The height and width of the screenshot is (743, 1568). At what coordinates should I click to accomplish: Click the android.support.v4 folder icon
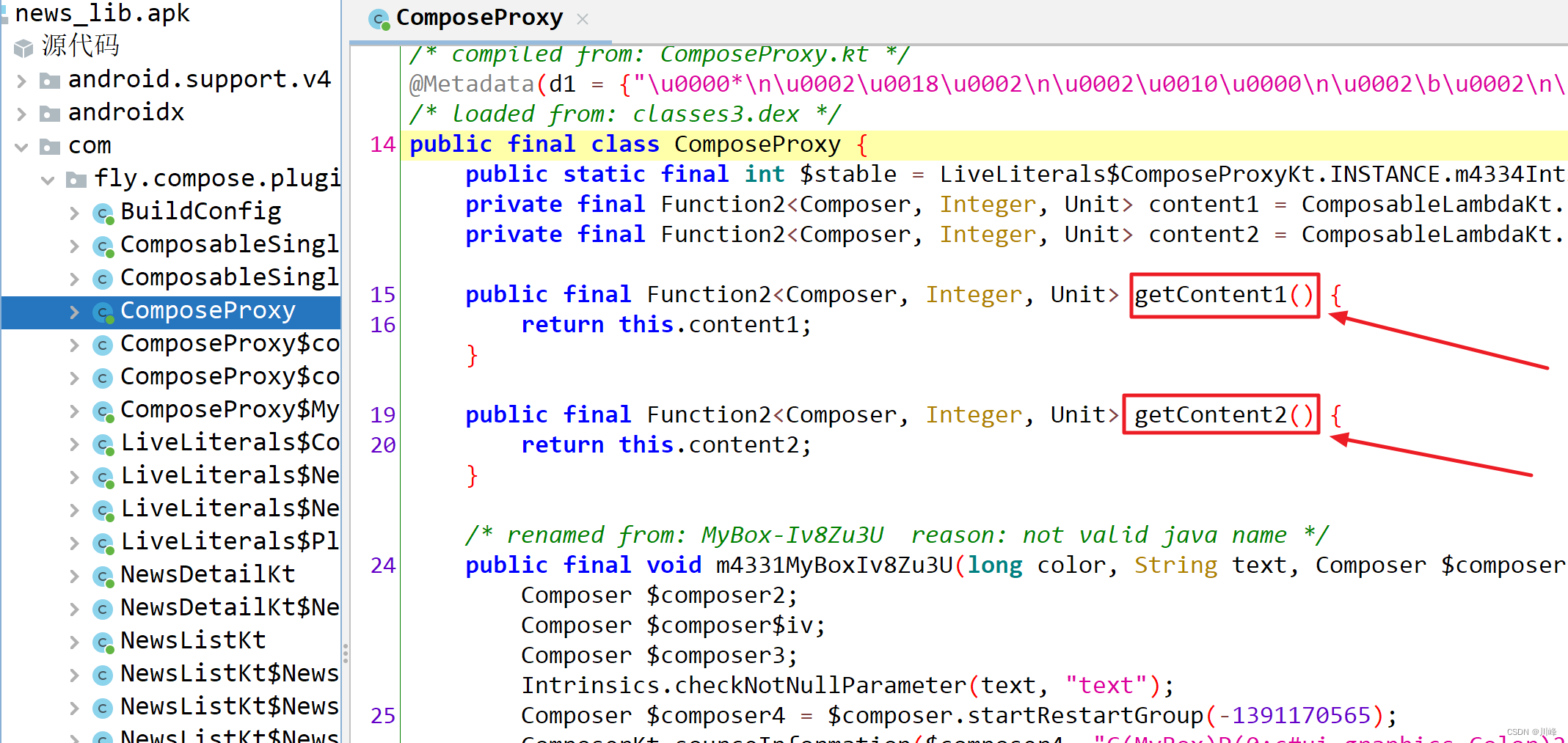(x=50, y=80)
